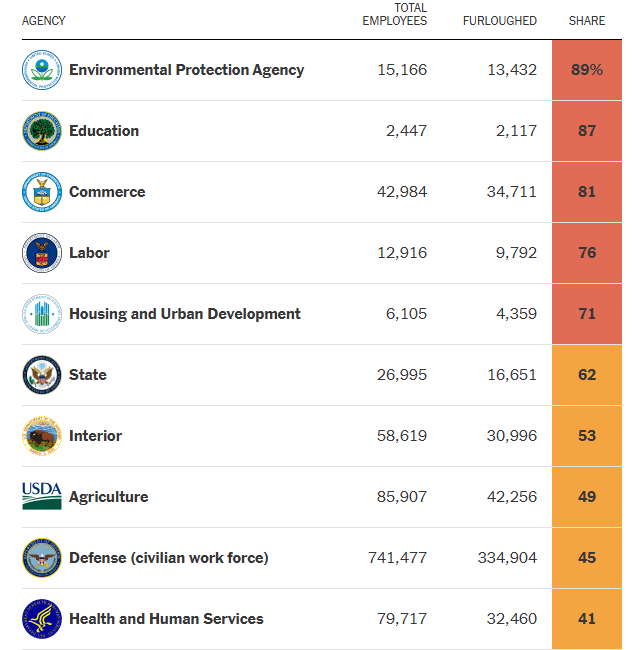This screenshot has height=650, width=640.
Task: Click the USDA Agriculture logo
Action: click(x=42, y=496)
